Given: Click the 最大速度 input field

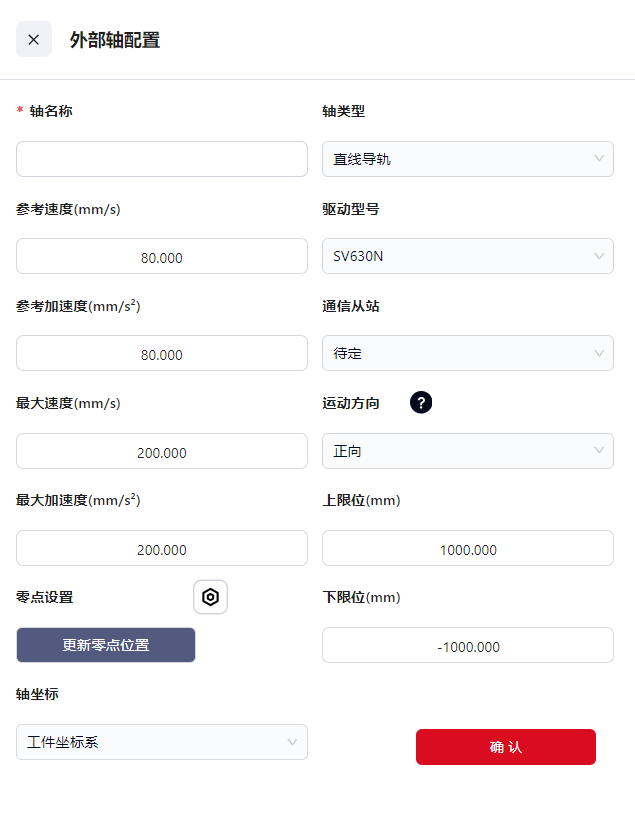Looking at the screenshot, I should pyautogui.click(x=162, y=452).
